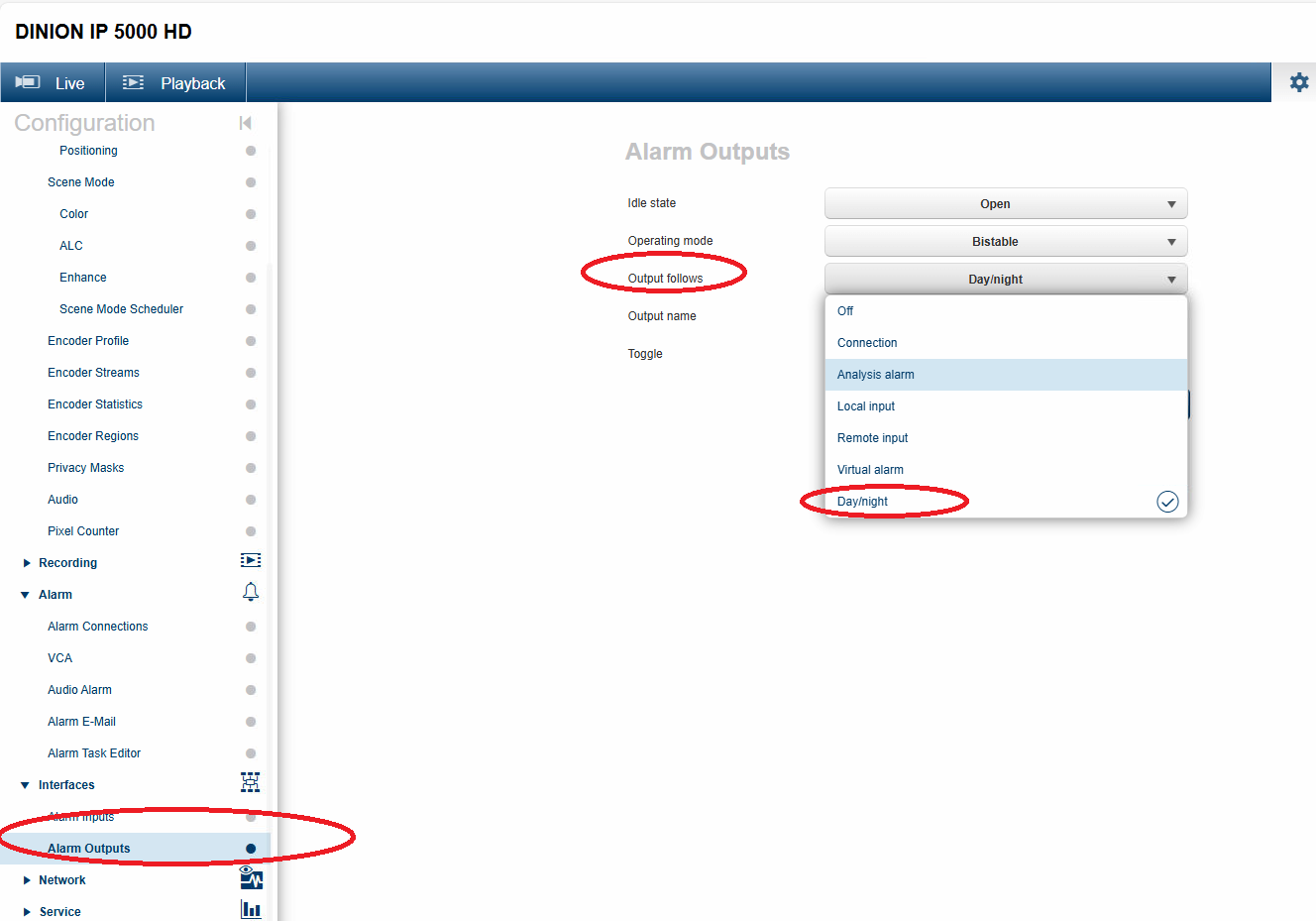Navigate to Alarm E-Mail page
This screenshot has width=1316, height=921.
click(81, 722)
